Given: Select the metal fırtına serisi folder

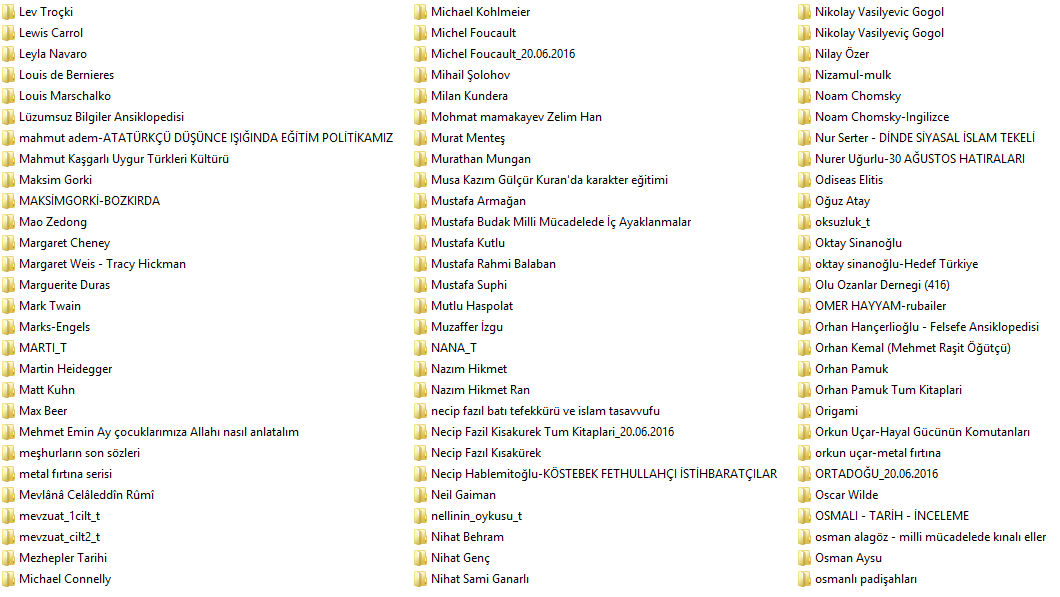Looking at the screenshot, I should [66, 474].
